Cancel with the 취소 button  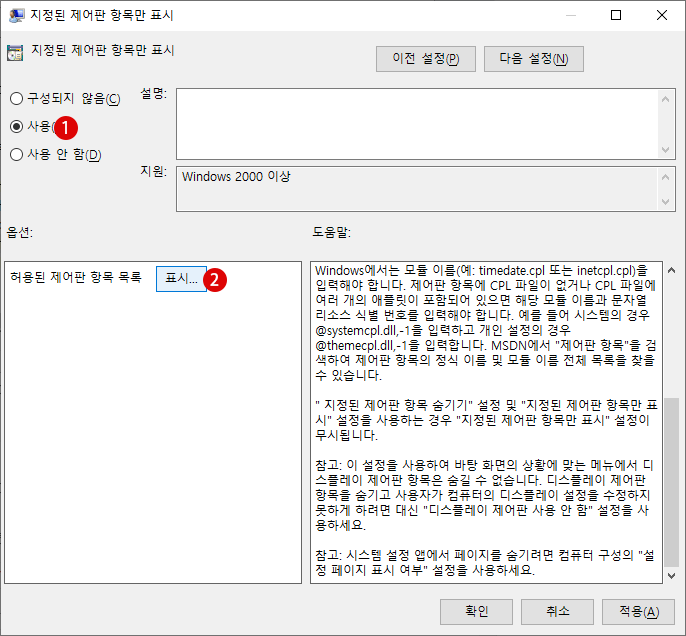pyautogui.click(x=557, y=611)
